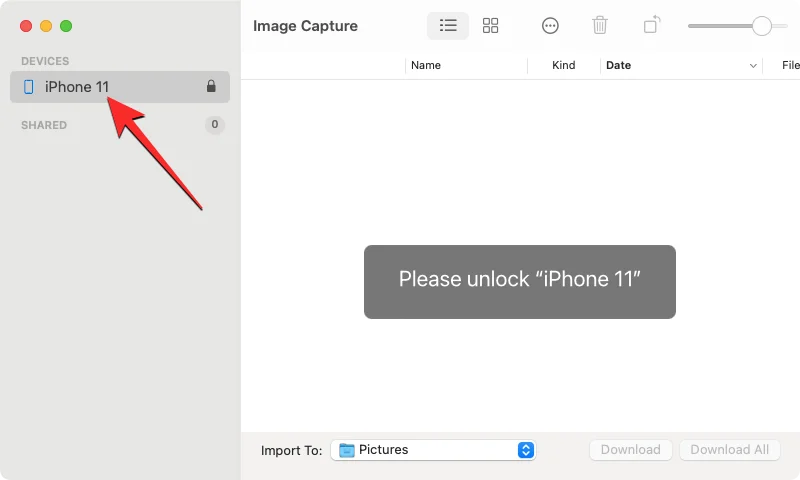Image resolution: width=800 pixels, height=480 pixels.
Task: Click the rotate image icon
Action: pos(652,24)
